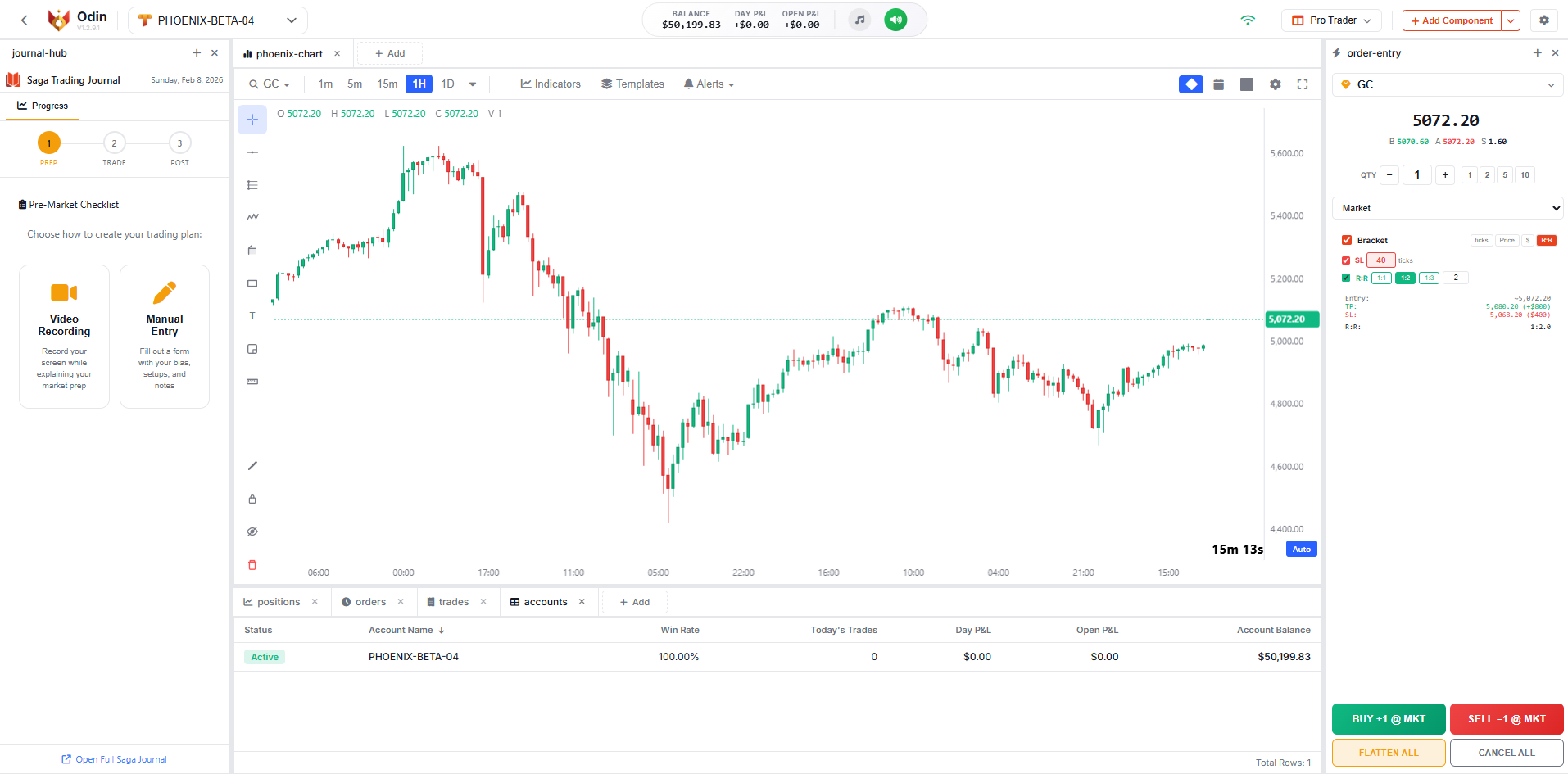Click the SL ticks input field
Screen dimensions: 1568x774
point(1380,260)
